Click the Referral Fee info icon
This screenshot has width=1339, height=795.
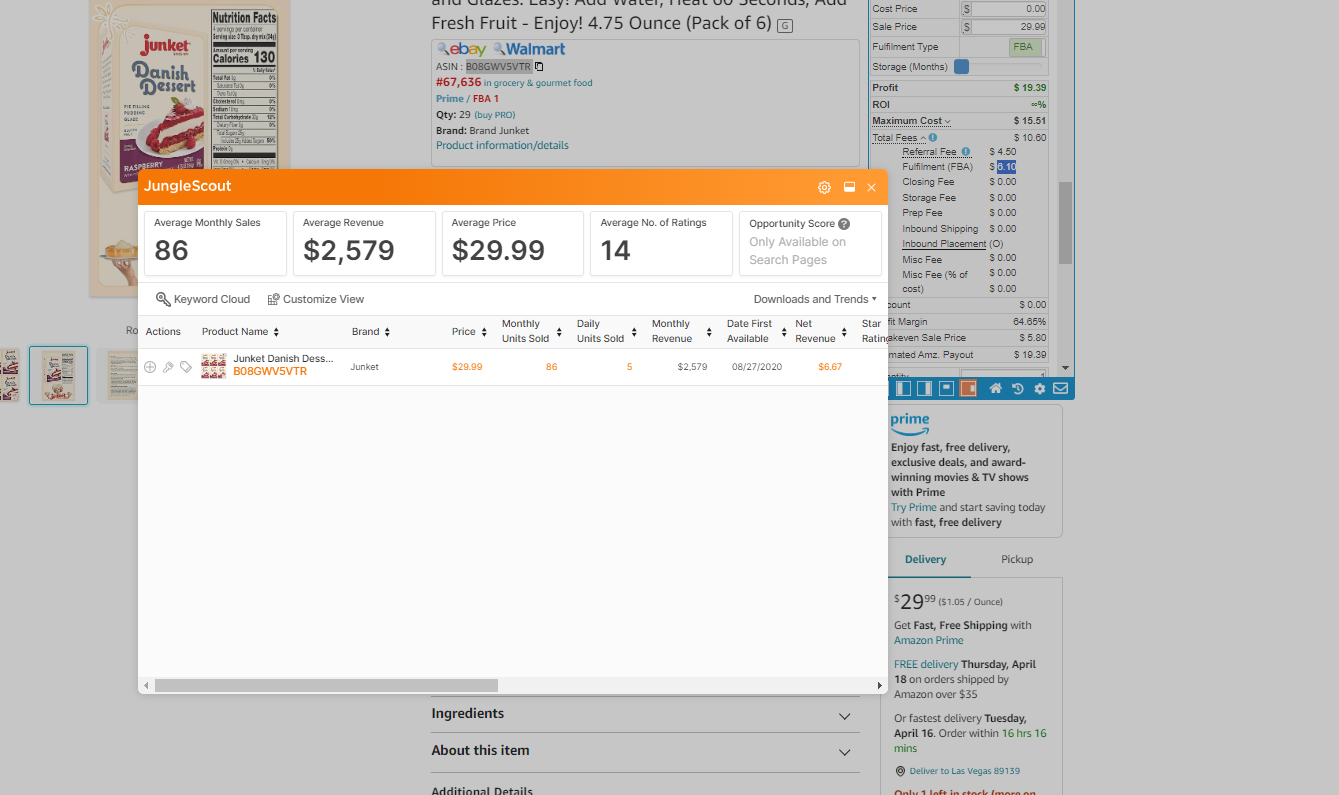966,152
